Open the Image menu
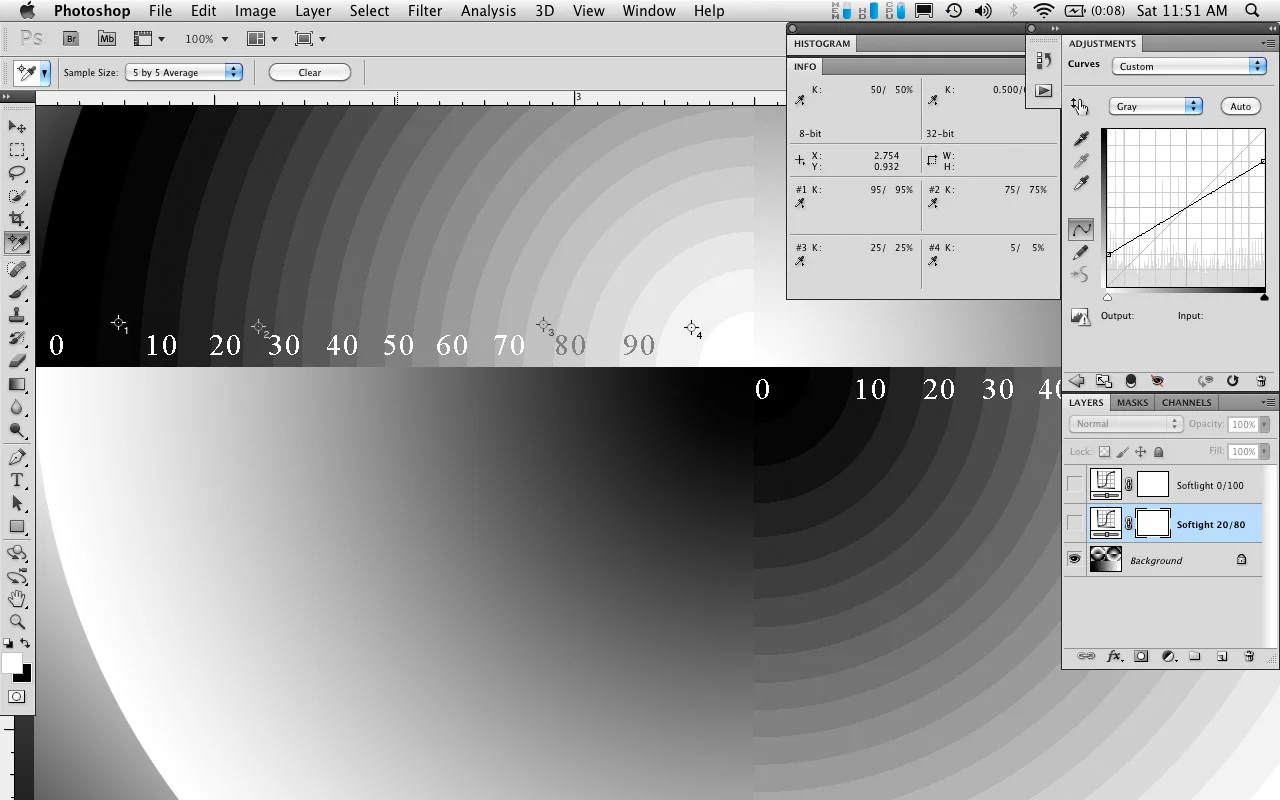Screen dimensions: 1280x800 [255, 11]
